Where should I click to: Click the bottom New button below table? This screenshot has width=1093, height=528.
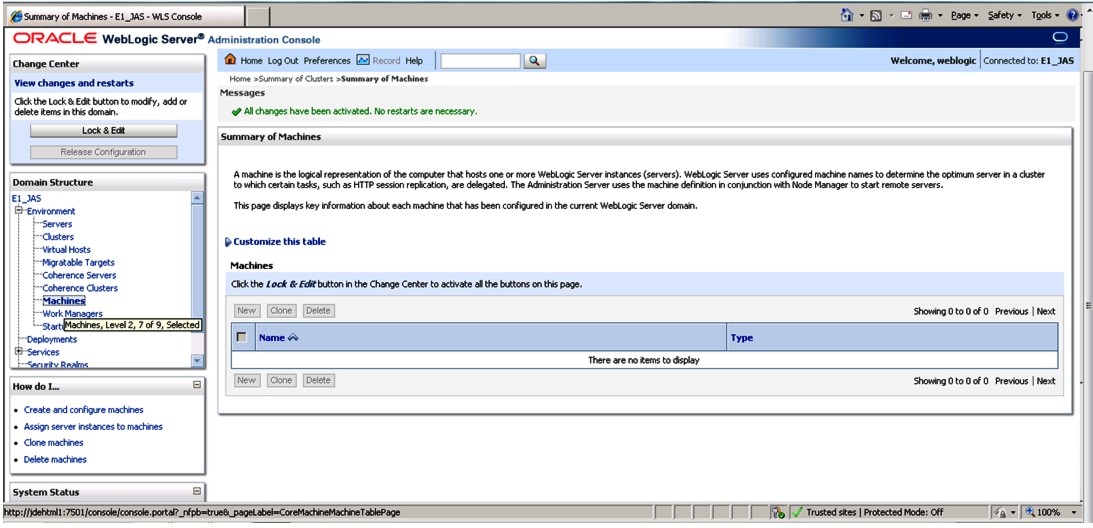pos(246,380)
